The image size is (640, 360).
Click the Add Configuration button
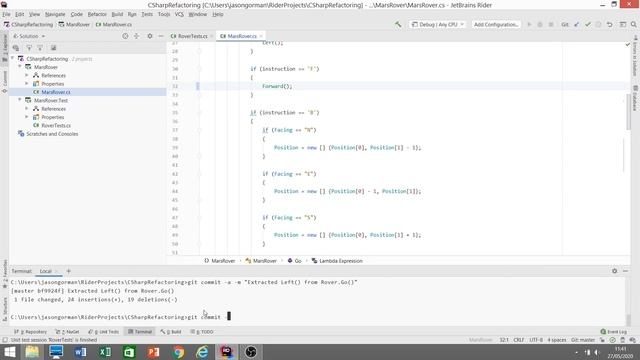coord(496,24)
